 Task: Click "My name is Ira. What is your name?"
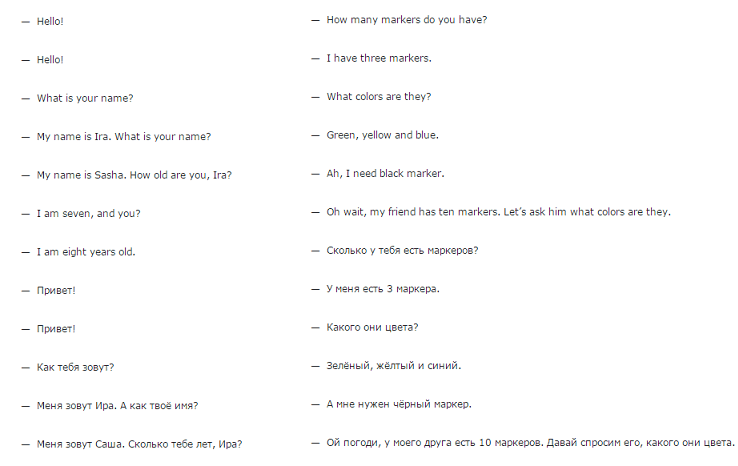(123, 136)
